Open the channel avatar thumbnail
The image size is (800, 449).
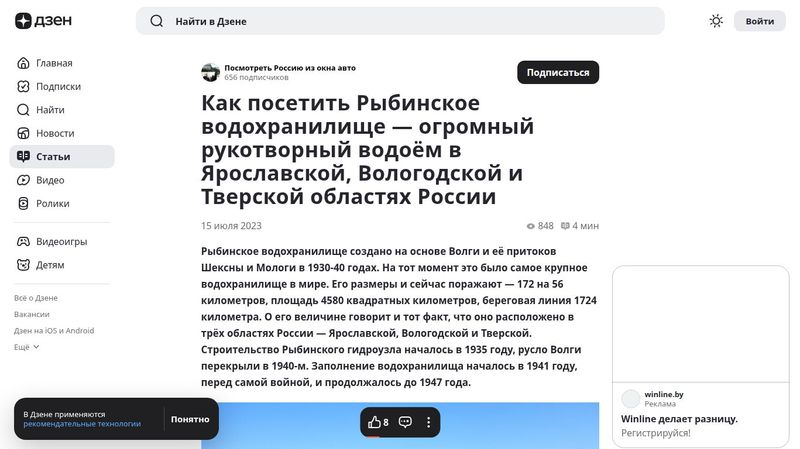[x=210, y=72]
